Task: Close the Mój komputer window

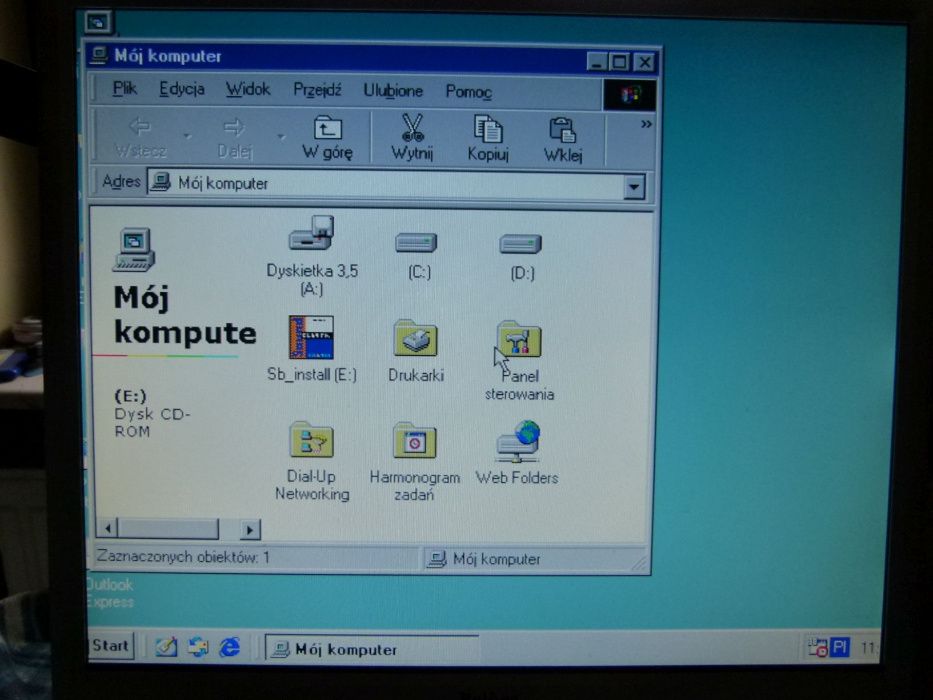Action: click(x=644, y=62)
